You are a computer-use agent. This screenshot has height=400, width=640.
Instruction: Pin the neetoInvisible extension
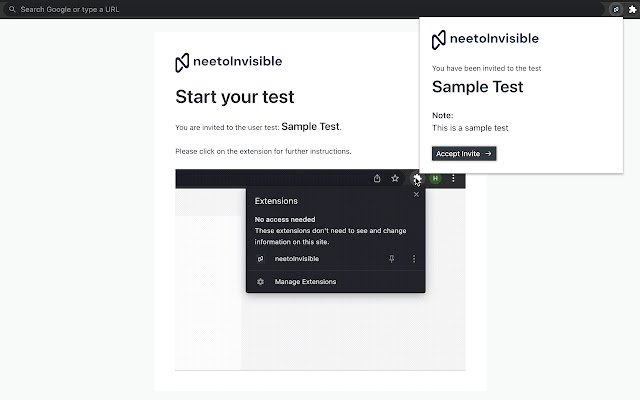pos(391,259)
